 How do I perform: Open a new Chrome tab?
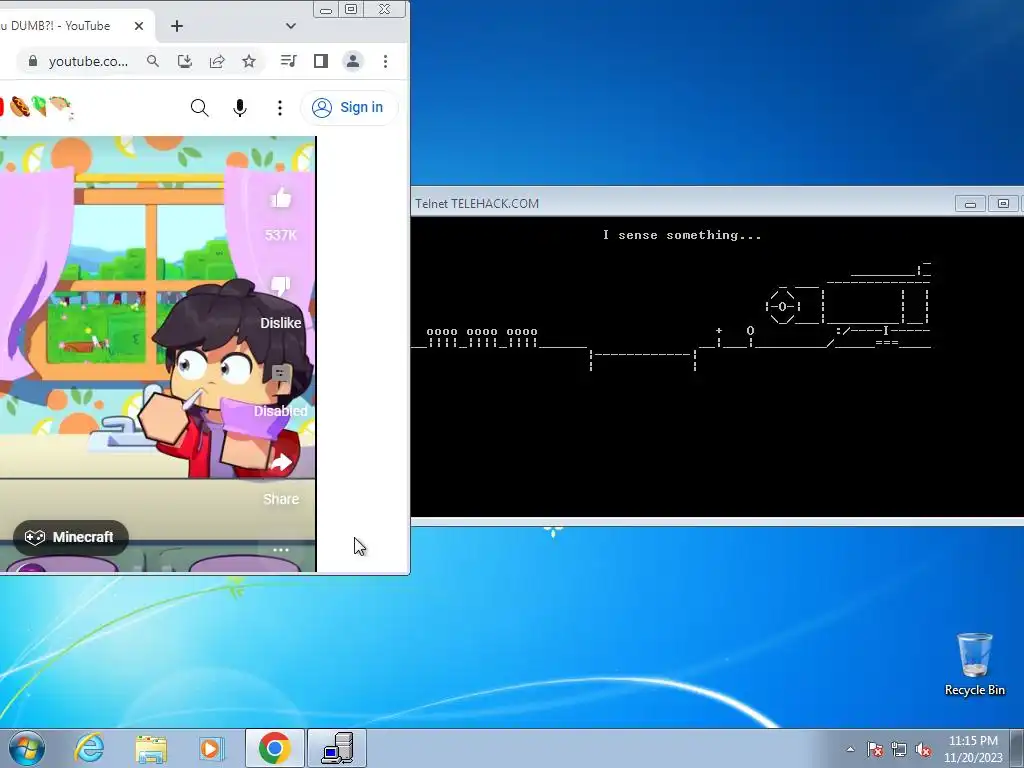tap(177, 26)
